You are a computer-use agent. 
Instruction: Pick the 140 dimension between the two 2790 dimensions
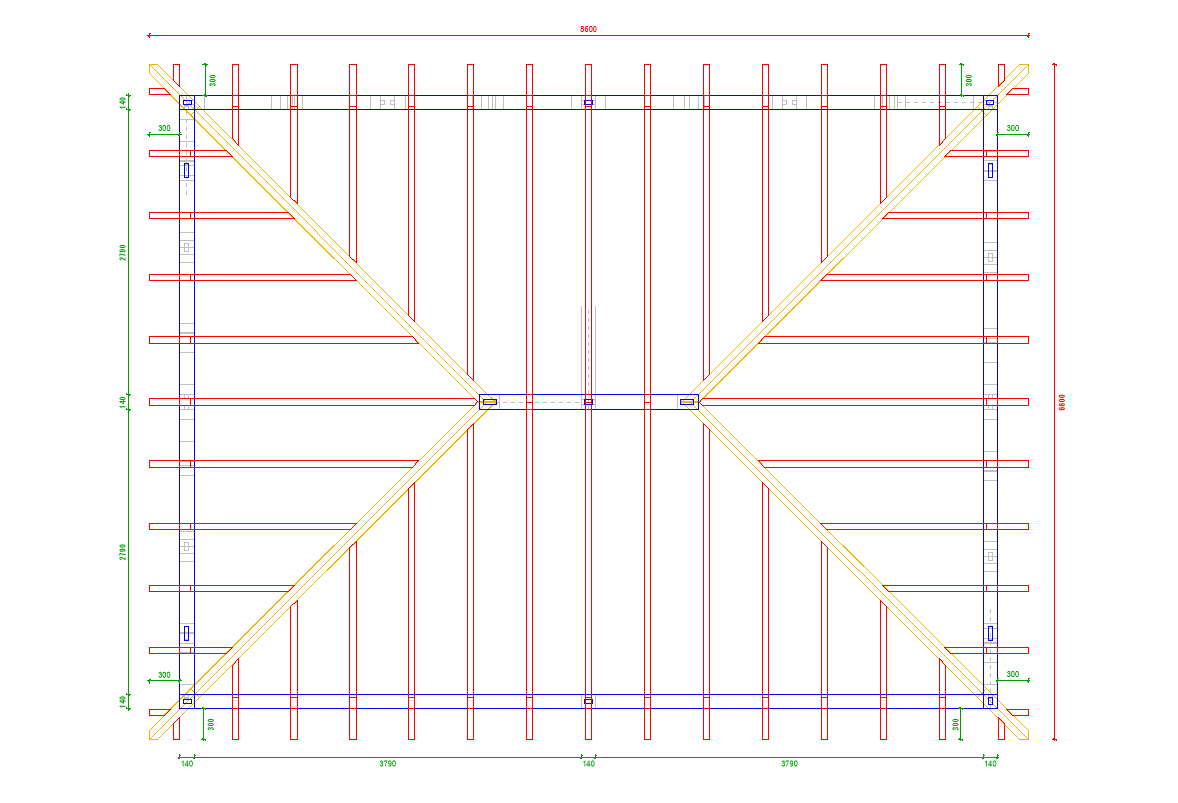122,403
